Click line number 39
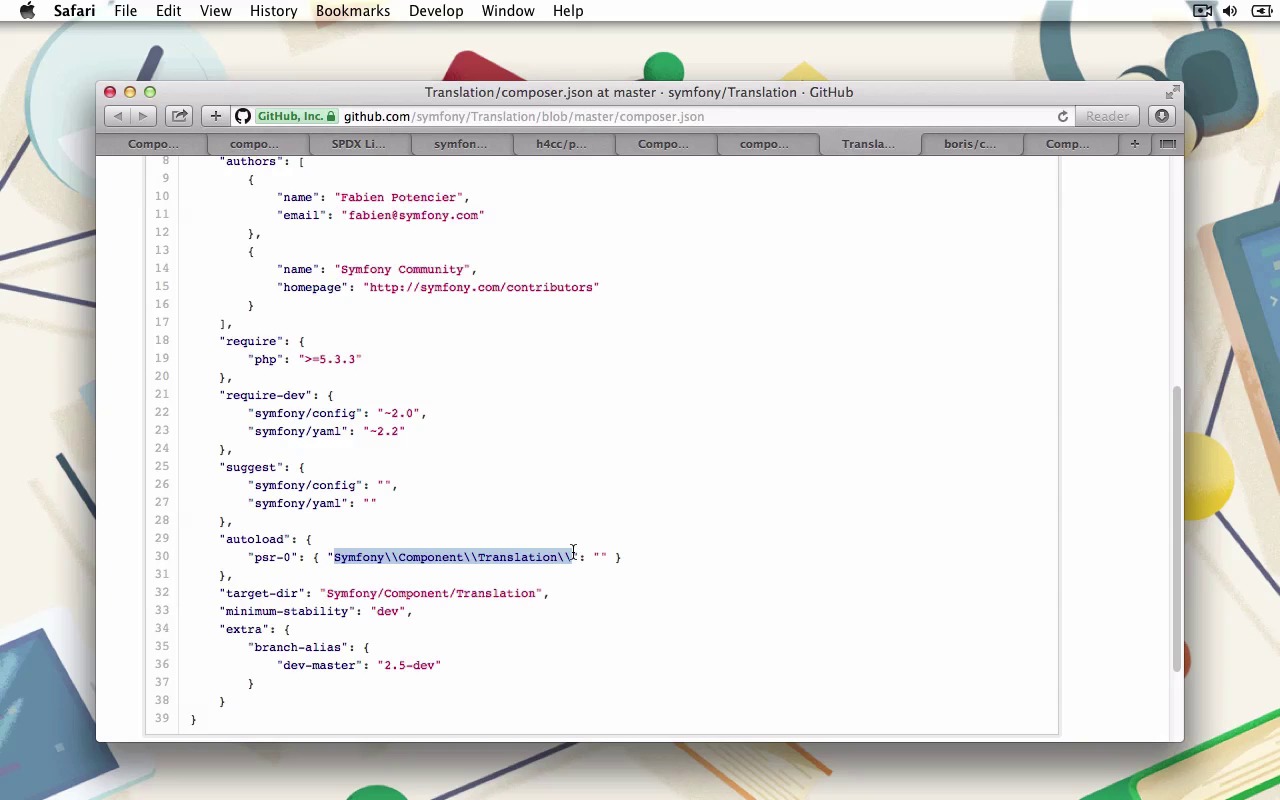The image size is (1280, 800). click(x=161, y=719)
